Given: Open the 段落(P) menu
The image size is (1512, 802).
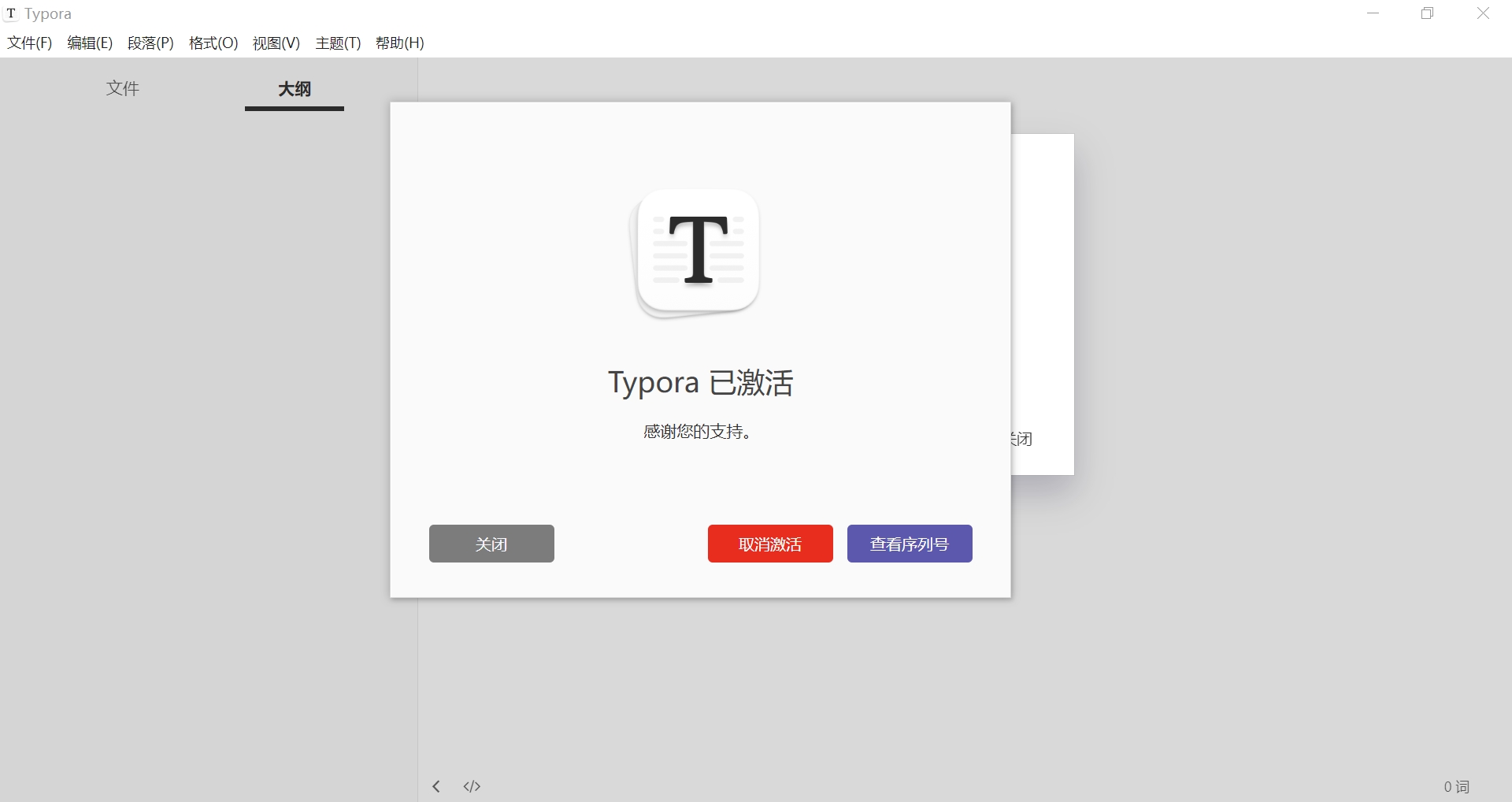Looking at the screenshot, I should [x=150, y=43].
